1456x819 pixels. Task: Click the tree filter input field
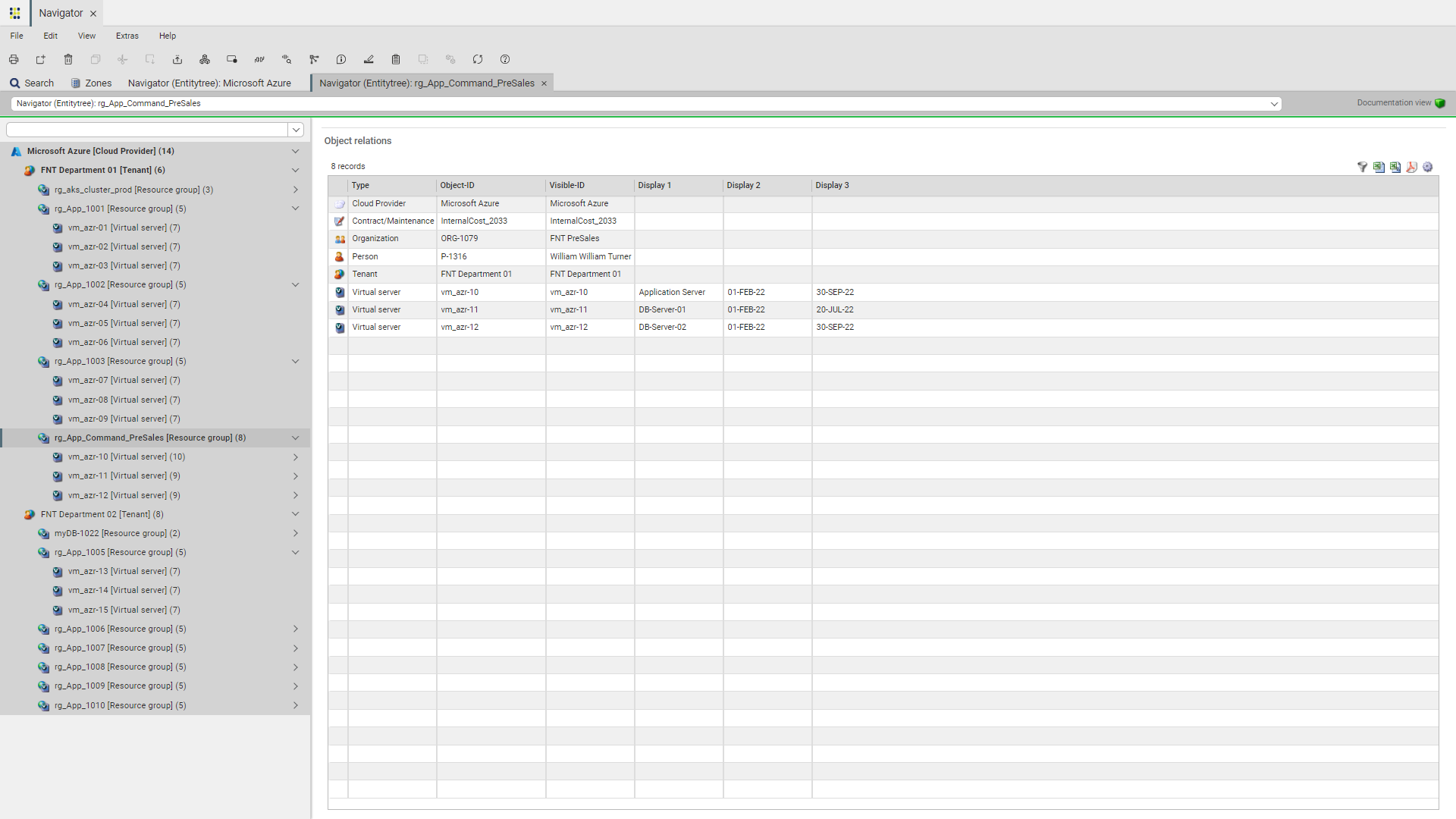tap(147, 130)
